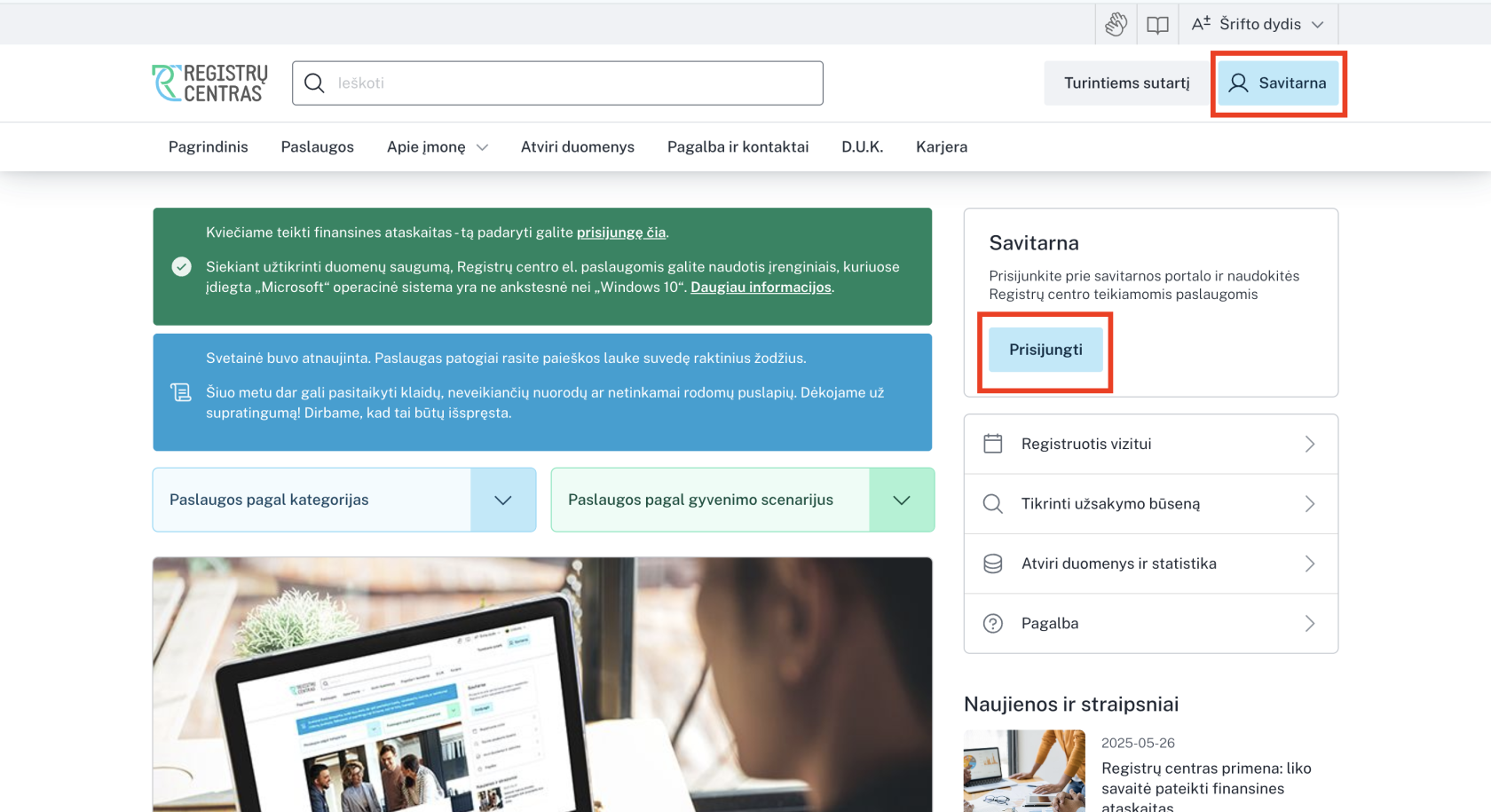1491x812 pixels.
Task: Click the chevron arrow on Pagalba row
Action: [x=1310, y=624]
